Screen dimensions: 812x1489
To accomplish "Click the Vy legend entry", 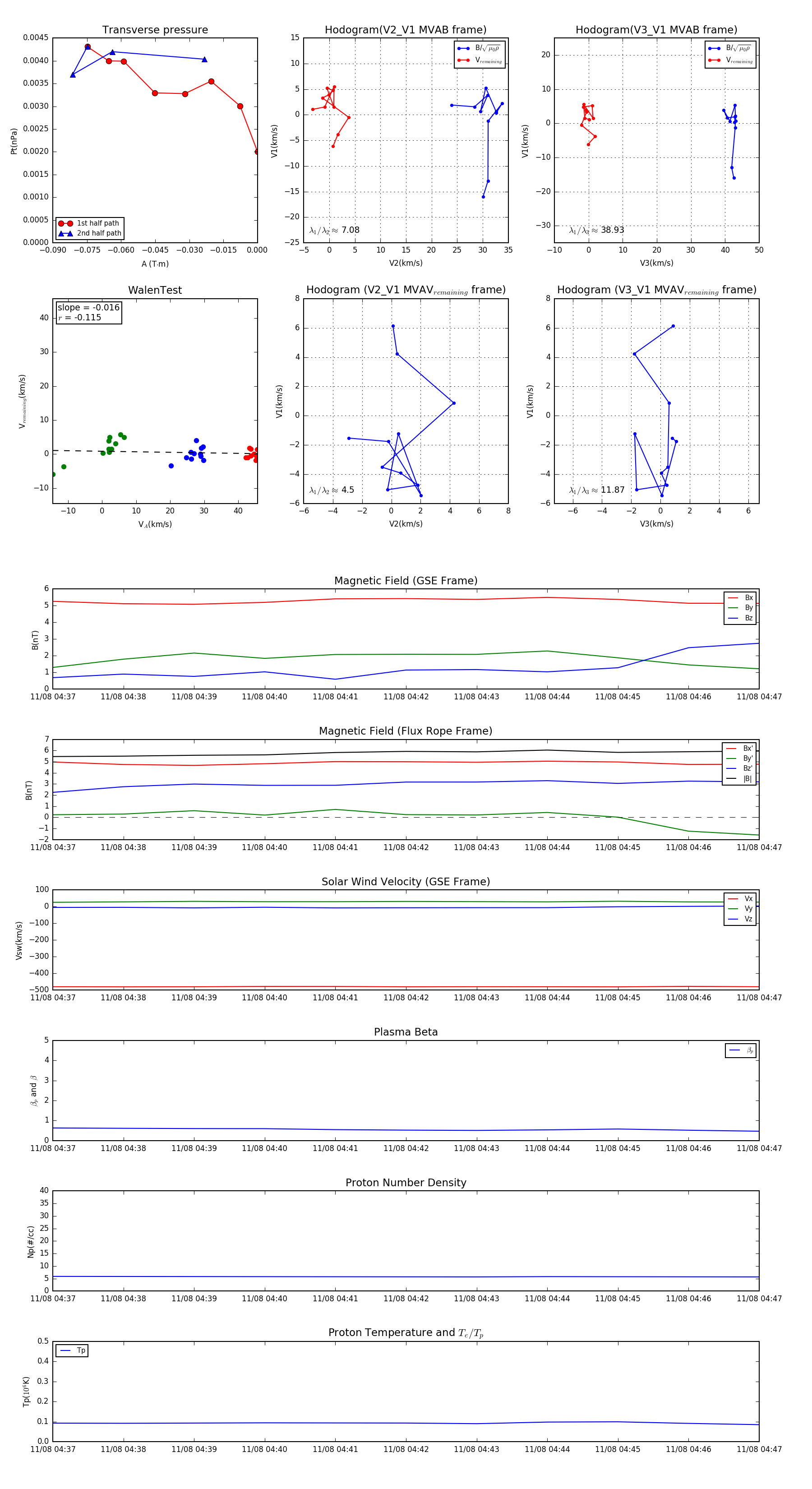I will (x=740, y=909).
